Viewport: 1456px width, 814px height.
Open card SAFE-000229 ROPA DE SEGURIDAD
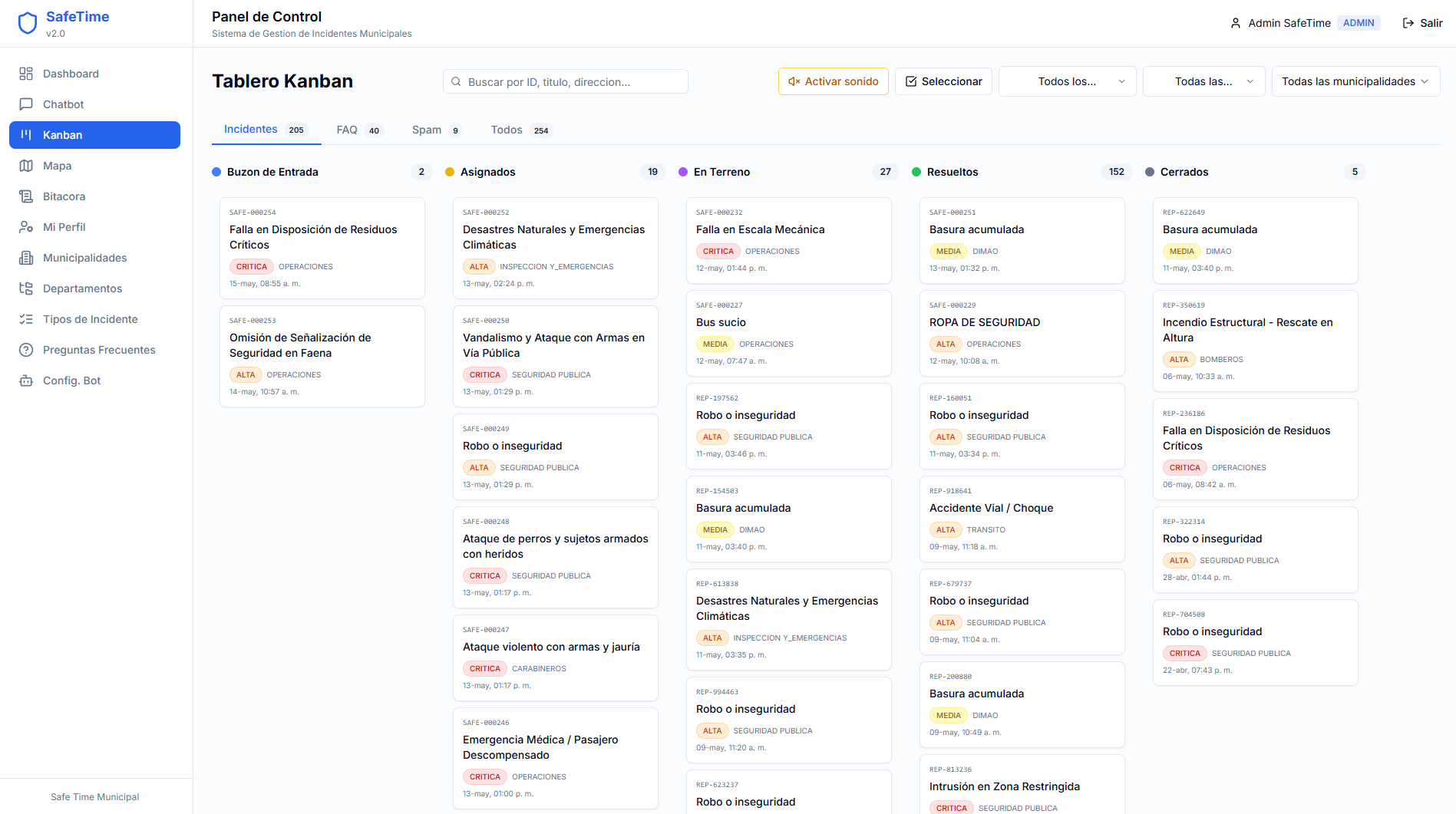tap(1022, 333)
